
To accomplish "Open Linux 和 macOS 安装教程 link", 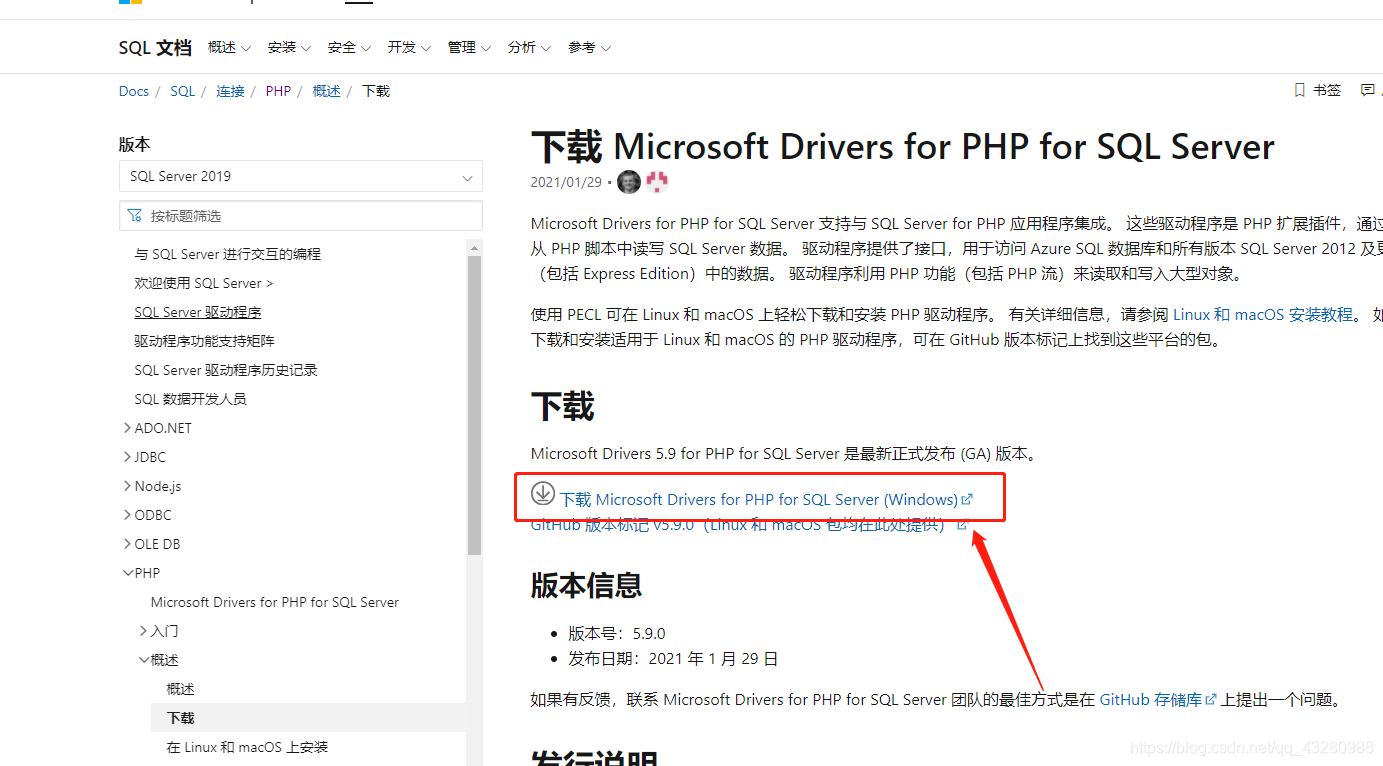I will [x=1263, y=314].
